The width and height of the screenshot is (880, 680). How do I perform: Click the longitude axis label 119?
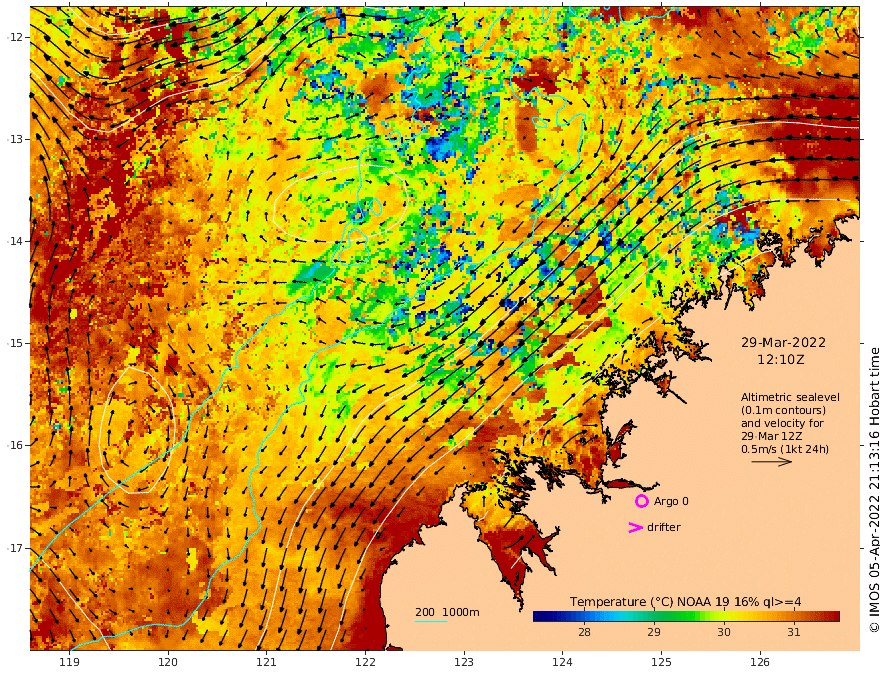tap(69, 662)
